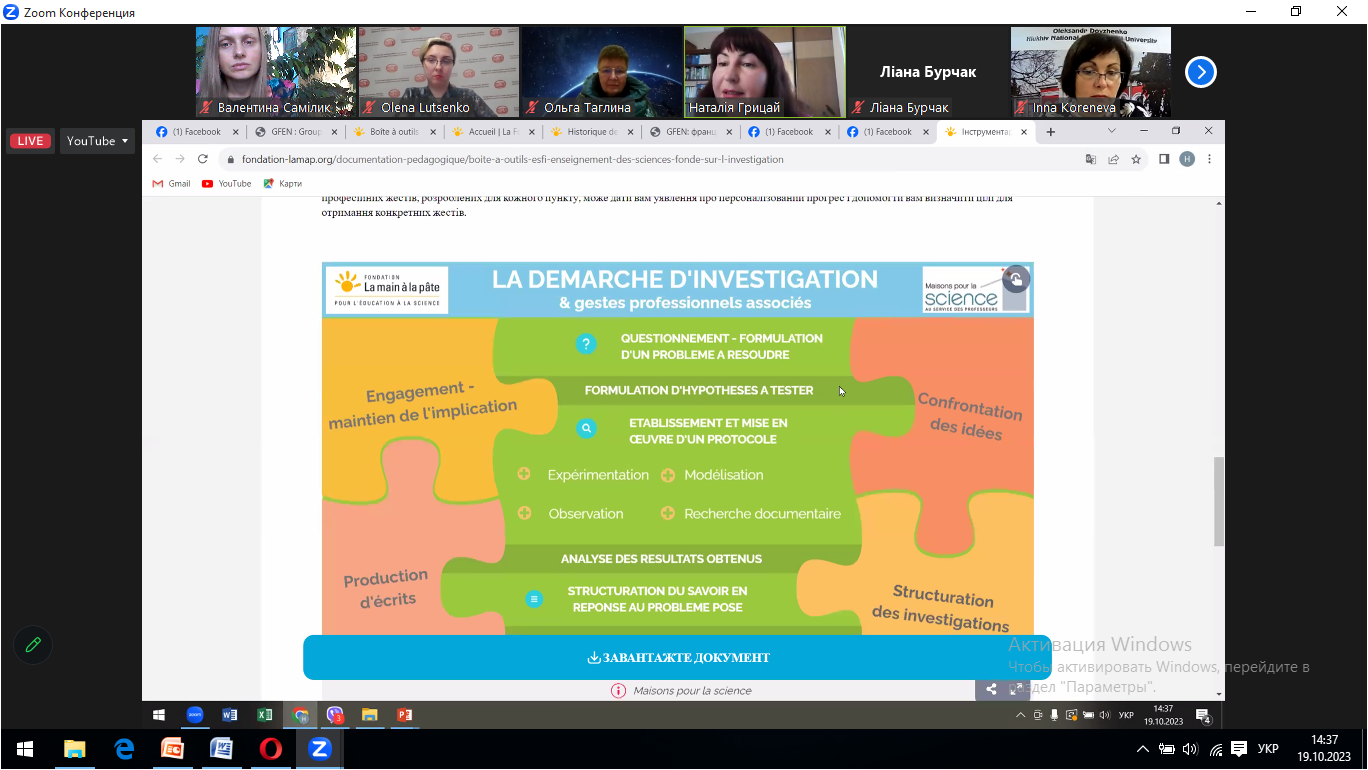1368x770 pixels.
Task: Click the Zoom icon on the outer taskbar
Action: (320, 749)
